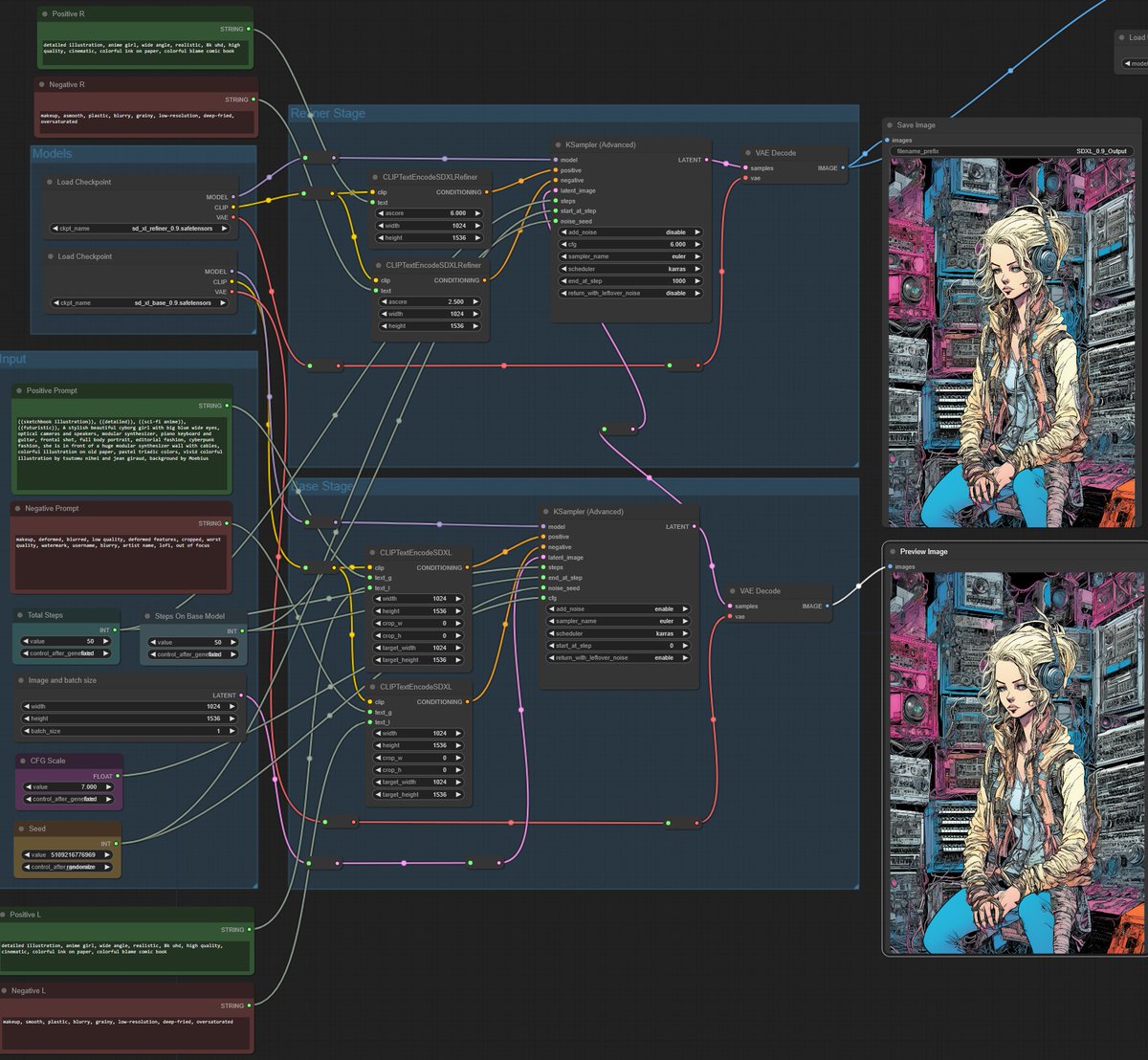Click the right arrow on Total Steps value
The width and height of the screenshot is (1148, 1060).
click(x=104, y=641)
